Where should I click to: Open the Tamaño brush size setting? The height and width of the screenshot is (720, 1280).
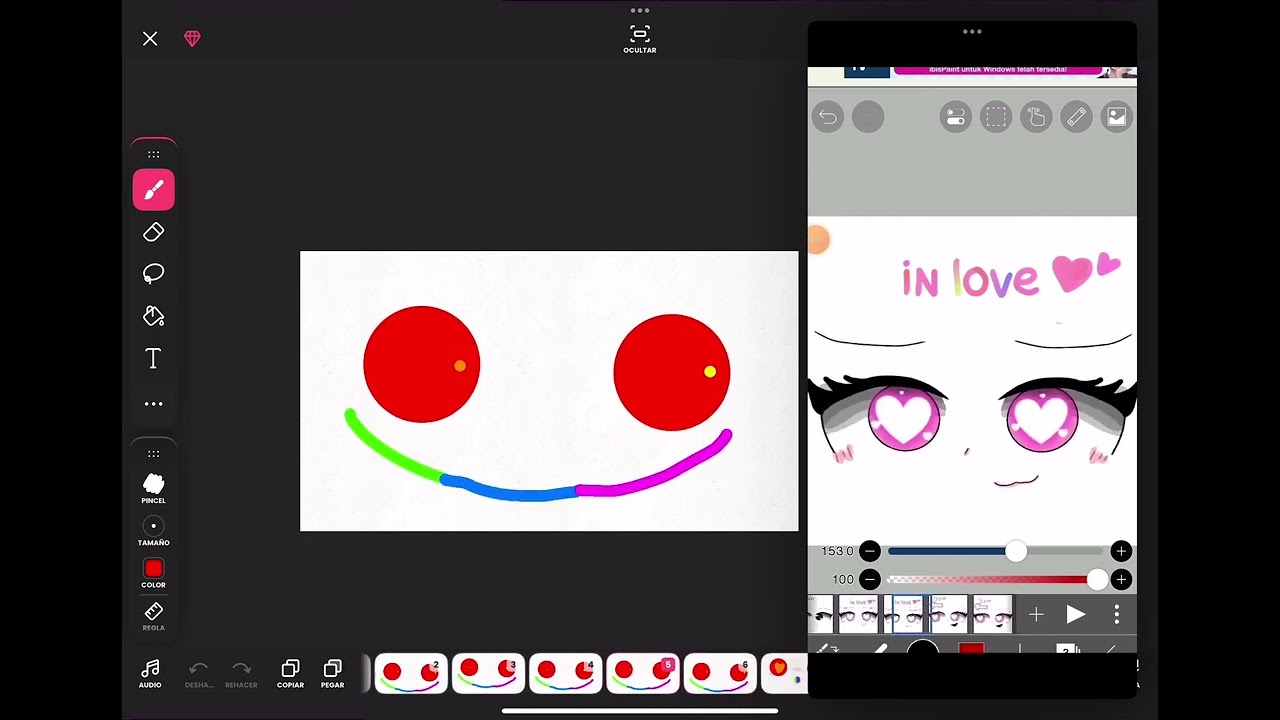153,531
